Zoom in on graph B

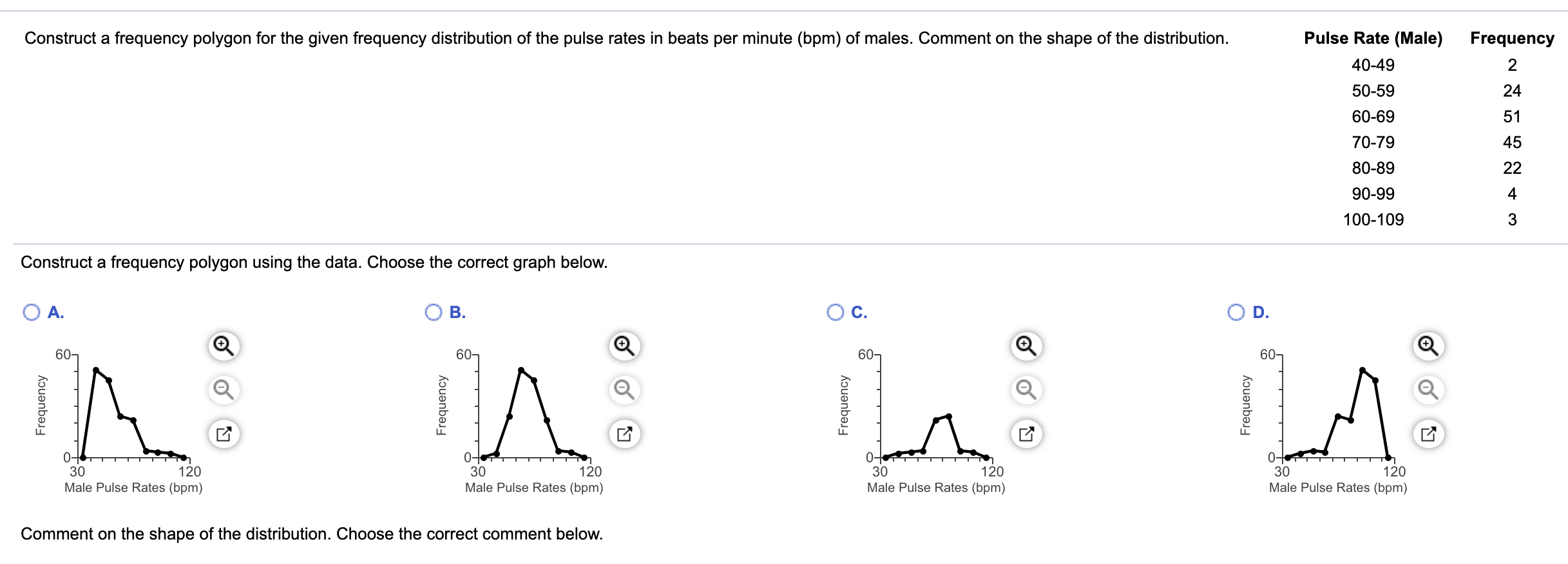tap(622, 346)
